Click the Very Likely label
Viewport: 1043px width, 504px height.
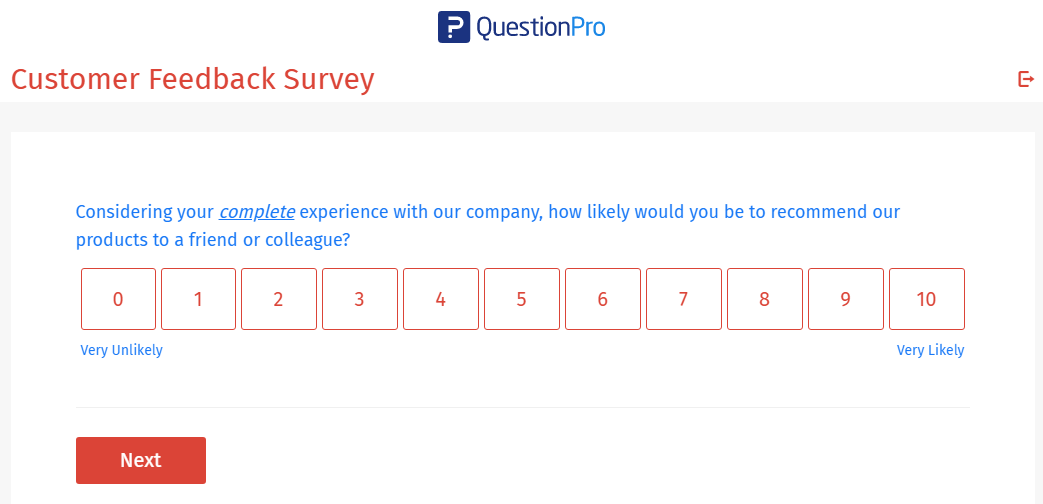tap(930, 350)
